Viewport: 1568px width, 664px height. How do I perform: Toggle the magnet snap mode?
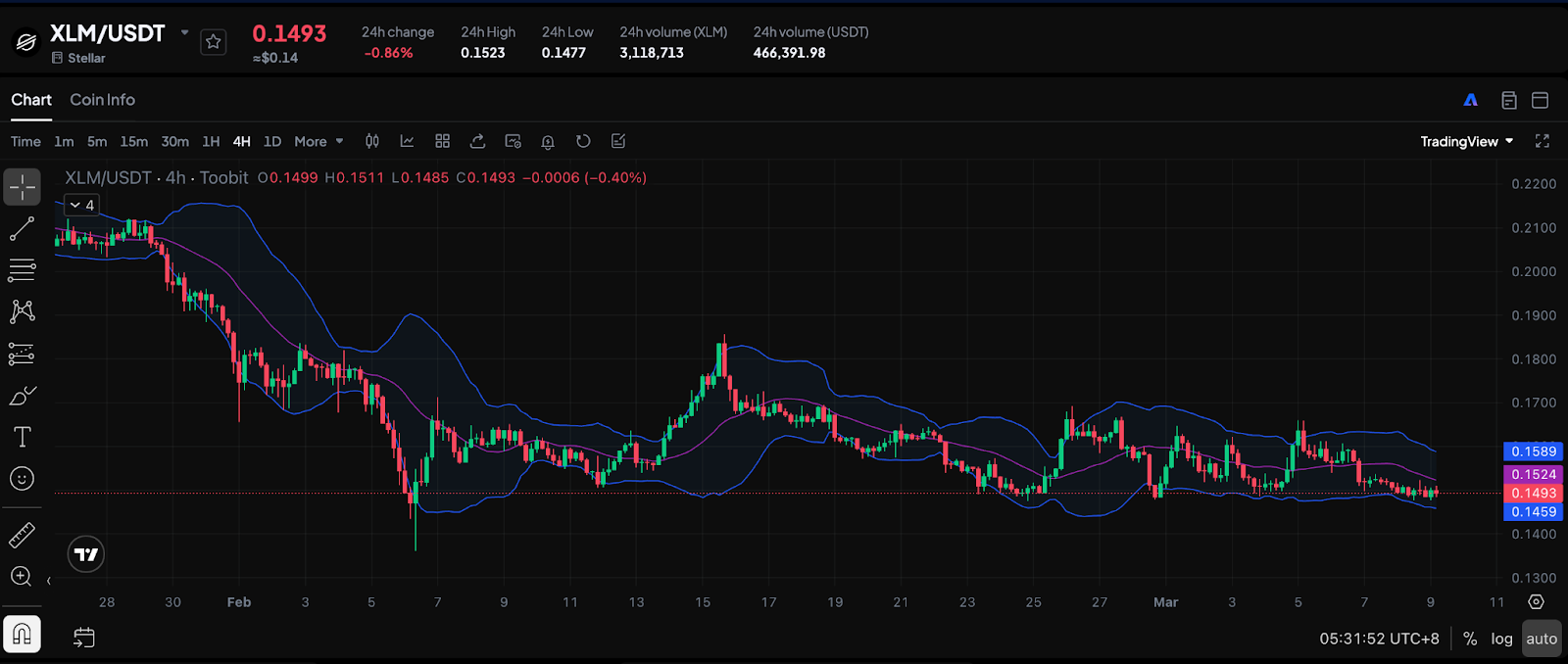(x=22, y=635)
